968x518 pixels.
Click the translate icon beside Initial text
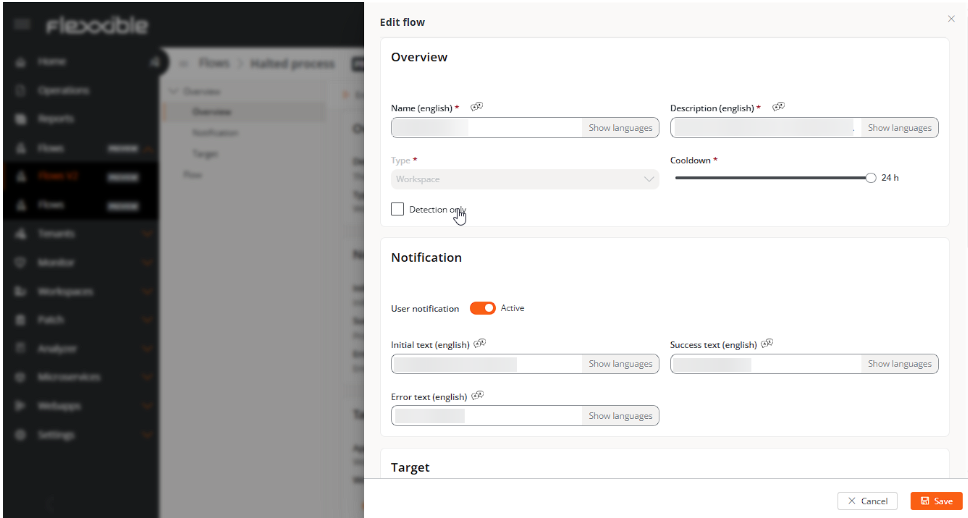(x=480, y=343)
